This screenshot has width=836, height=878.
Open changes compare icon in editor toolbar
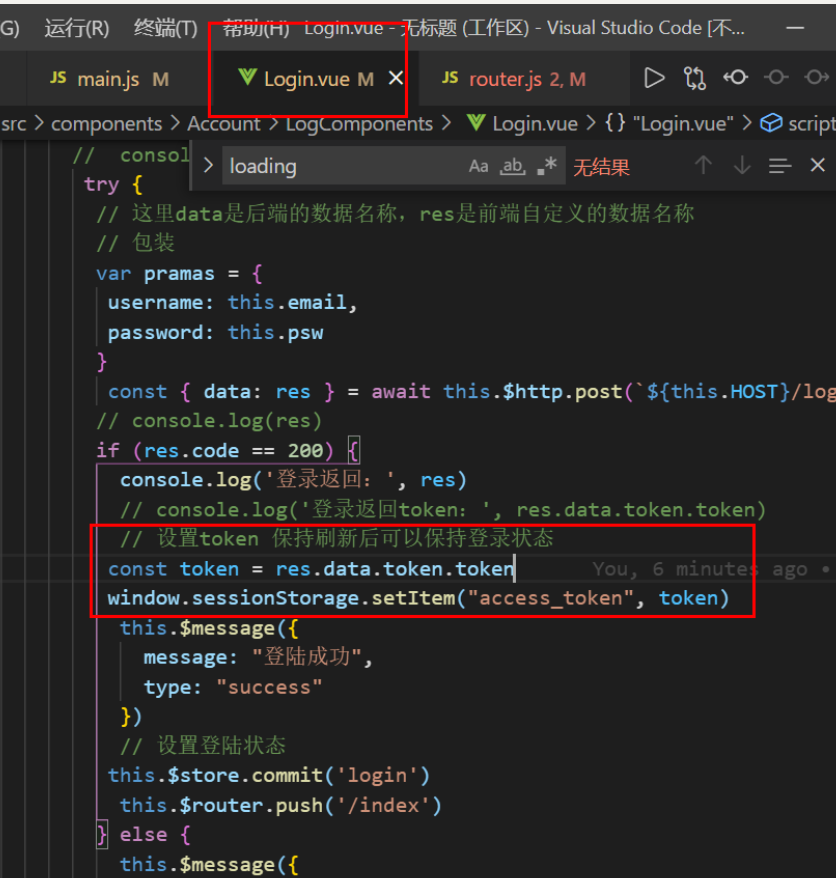(x=694, y=78)
